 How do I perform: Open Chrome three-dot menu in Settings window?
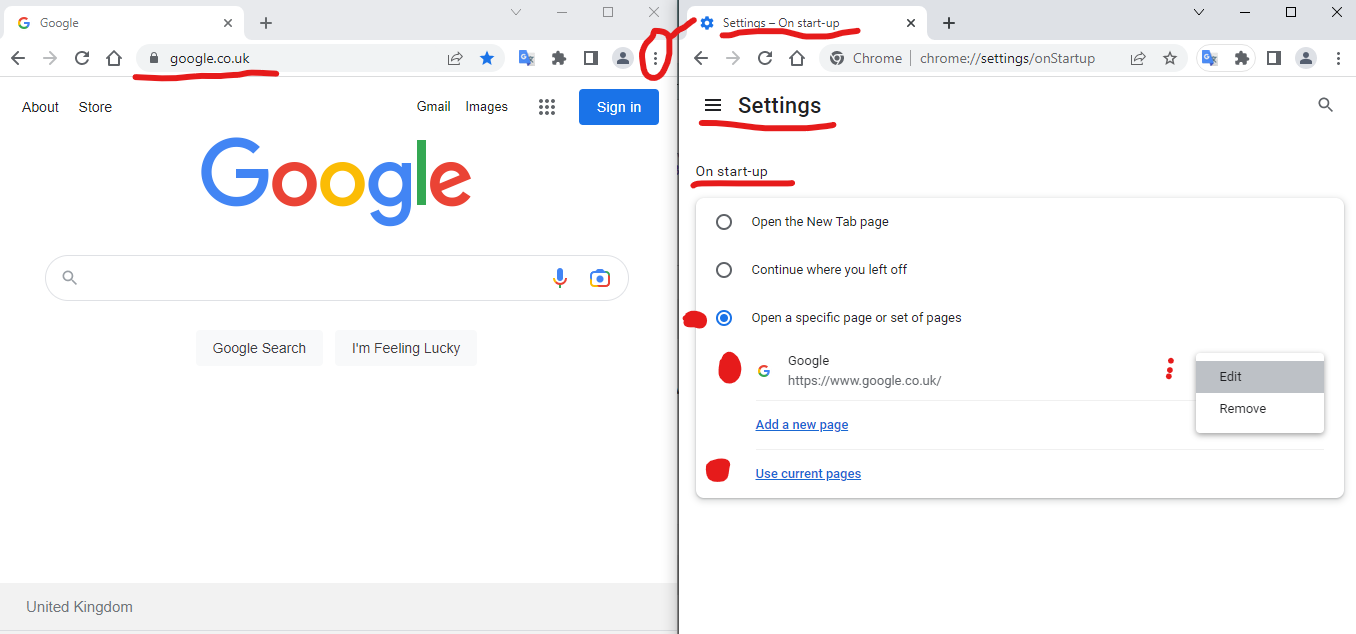(1338, 58)
